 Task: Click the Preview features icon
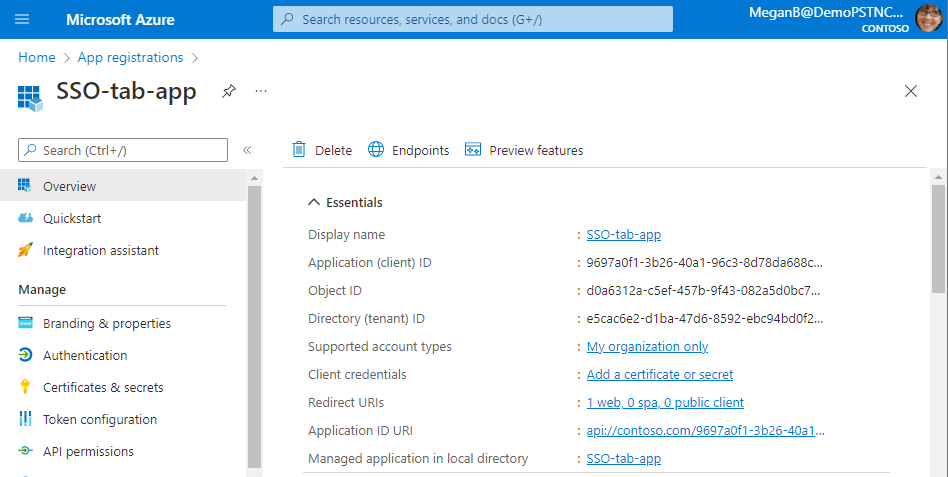[473, 149]
